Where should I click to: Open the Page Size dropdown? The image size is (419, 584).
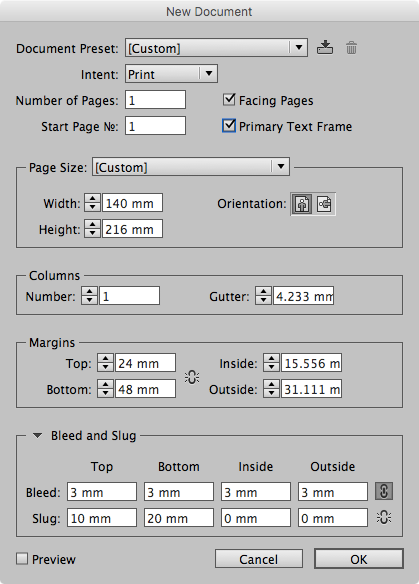coord(191,167)
